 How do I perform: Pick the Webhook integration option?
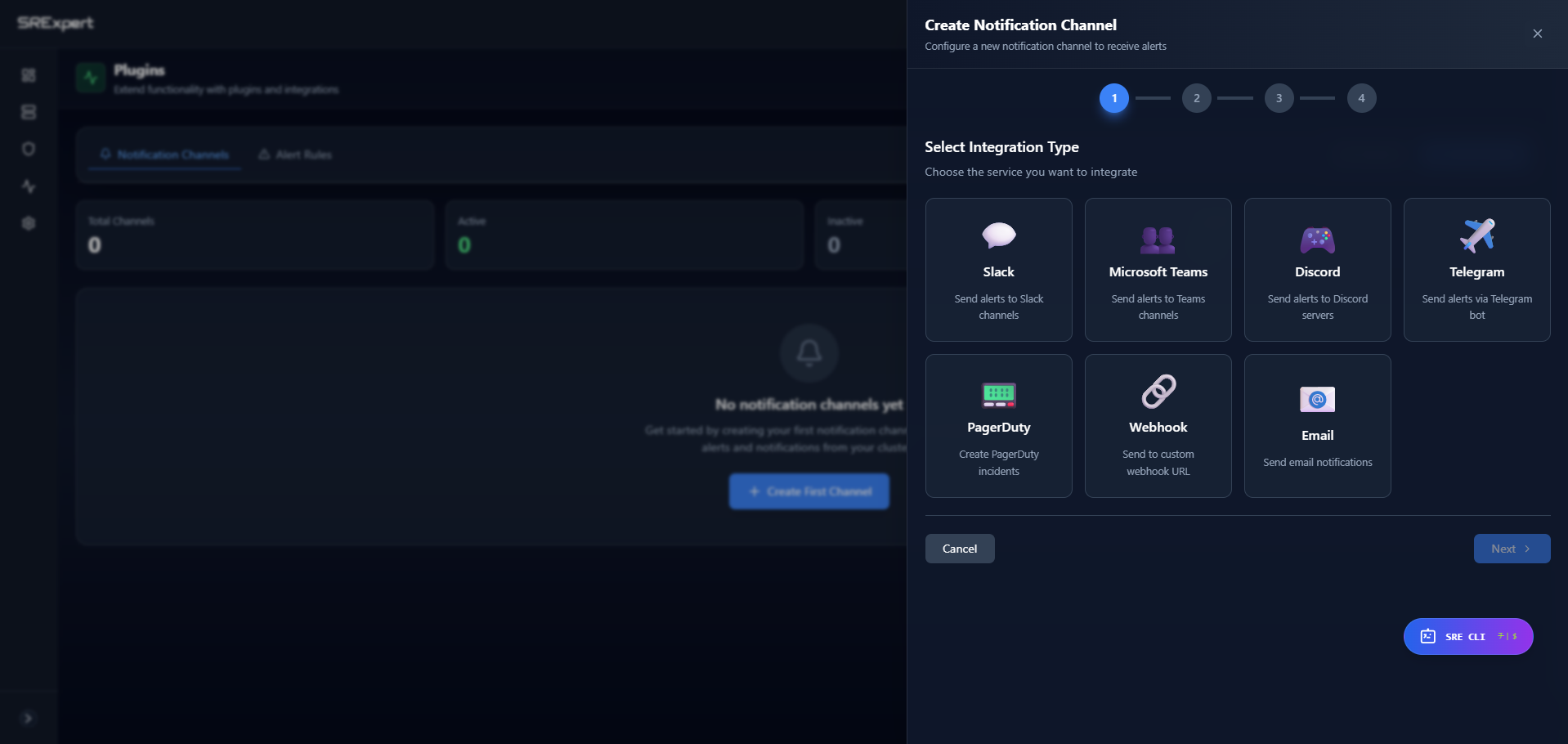[x=1158, y=425]
